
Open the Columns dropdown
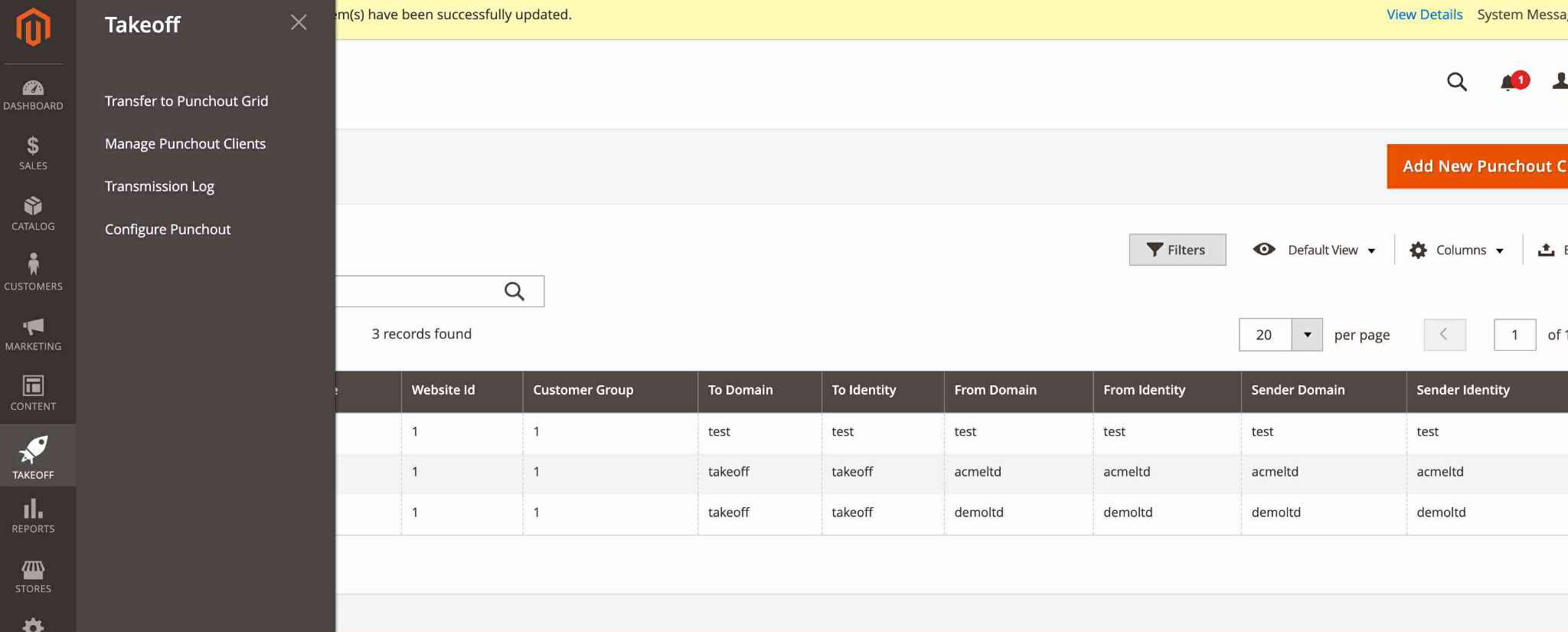(1457, 250)
